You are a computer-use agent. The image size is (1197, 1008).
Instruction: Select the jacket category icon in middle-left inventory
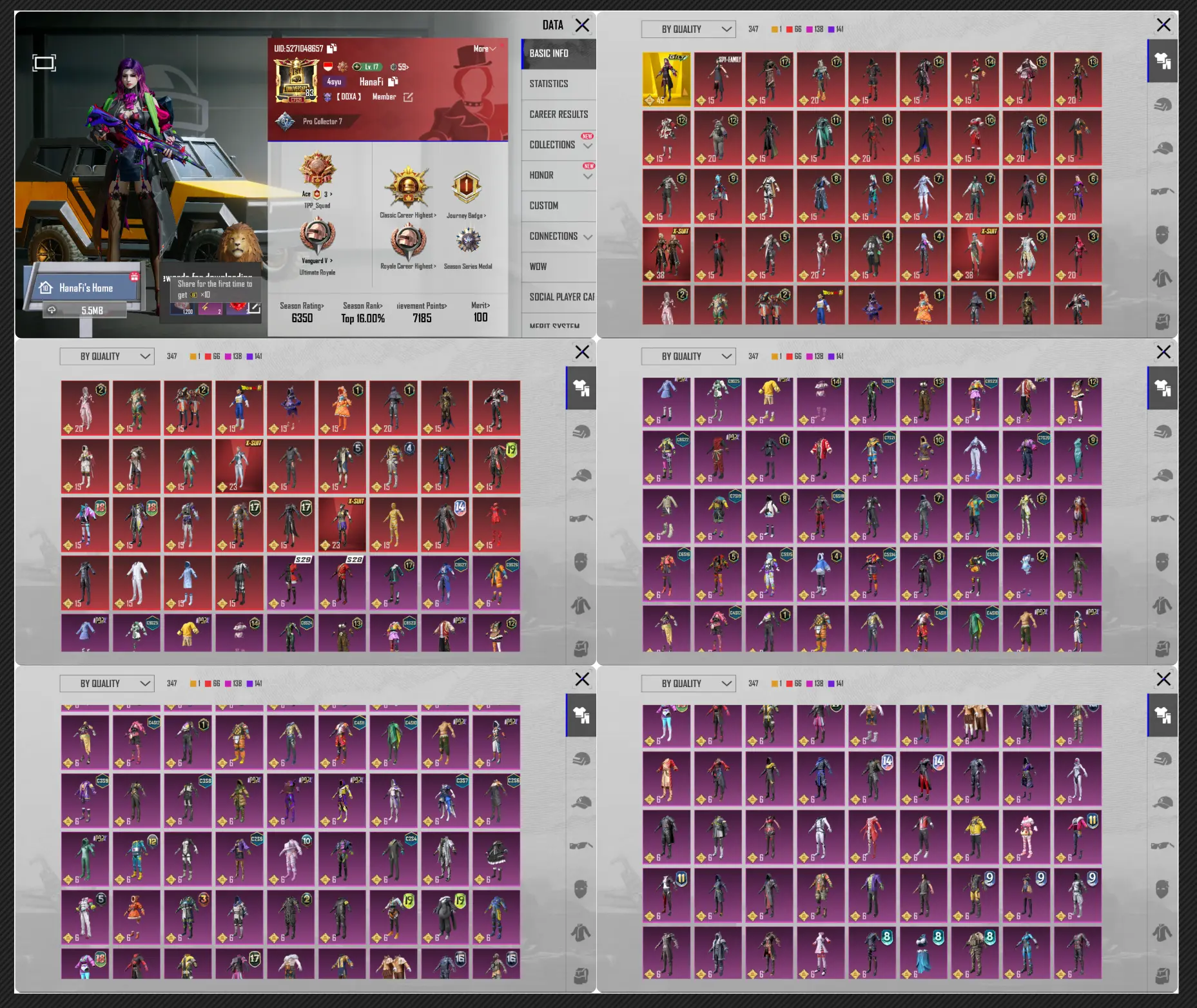581,605
